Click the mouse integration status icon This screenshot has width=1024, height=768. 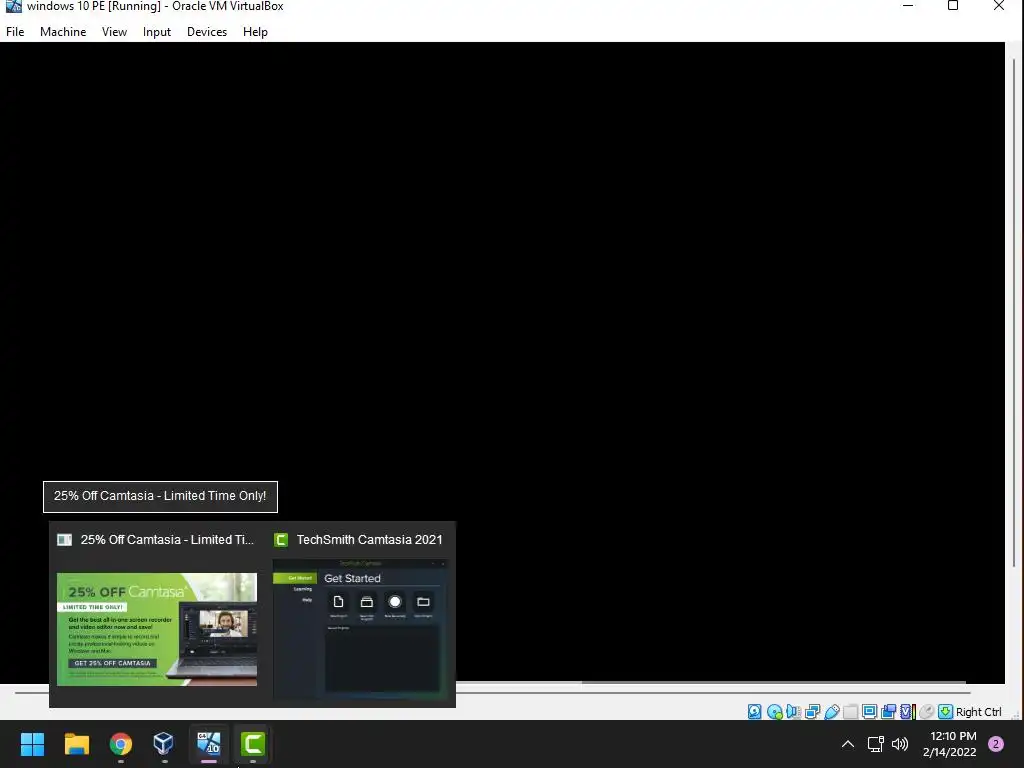tap(927, 711)
